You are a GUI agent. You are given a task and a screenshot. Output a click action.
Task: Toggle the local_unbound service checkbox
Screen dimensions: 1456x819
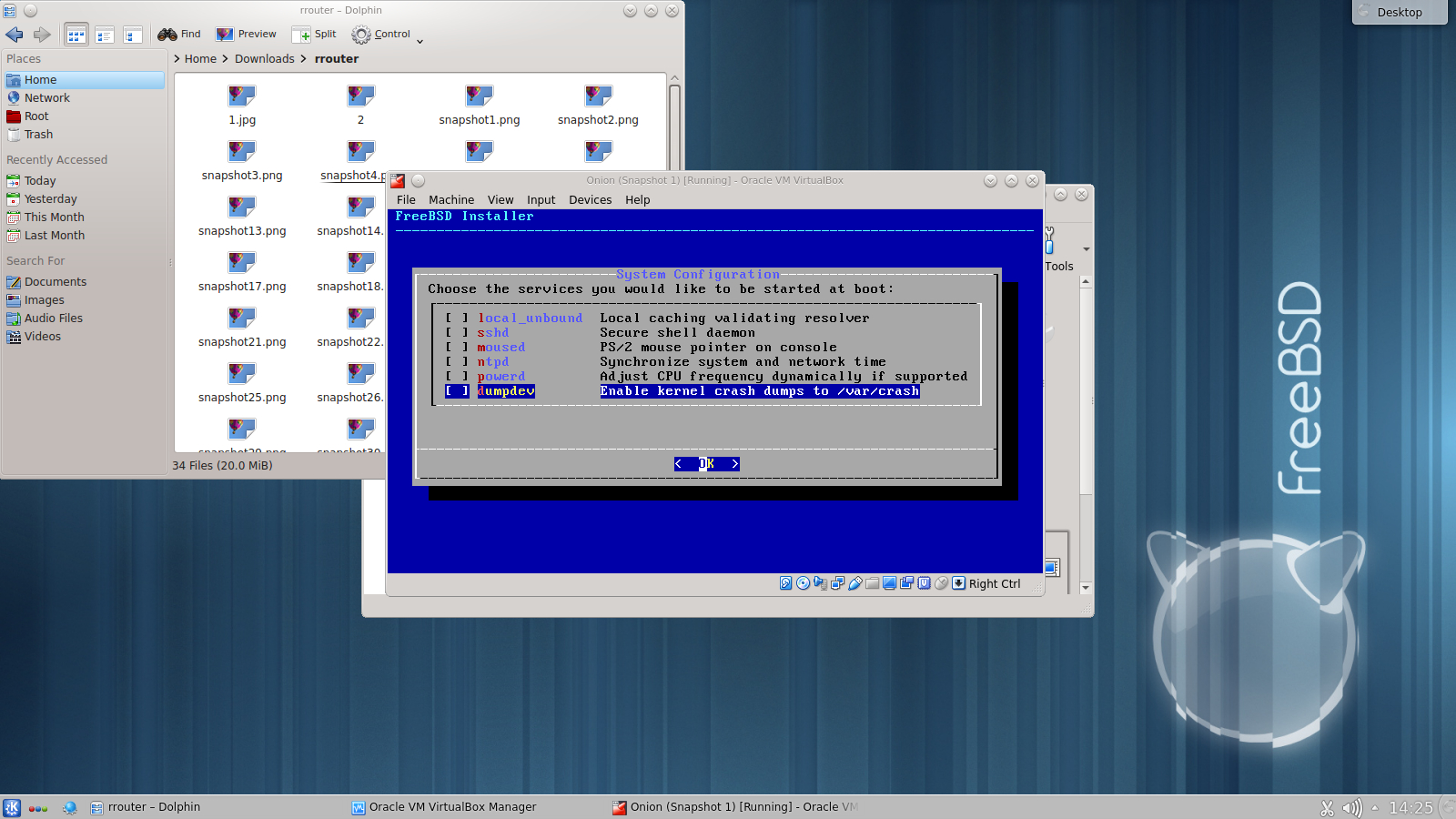point(457,318)
